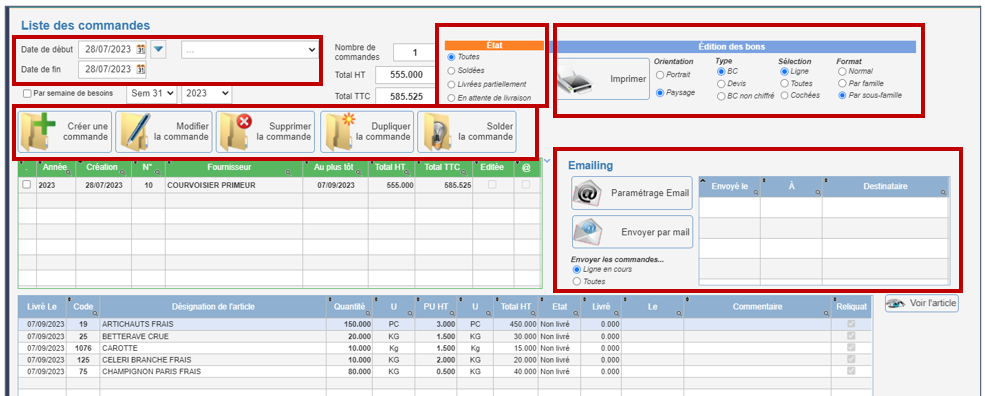985x396 pixels.
Task: Click the Supprimer la commande red cross icon
Action: (235, 132)
